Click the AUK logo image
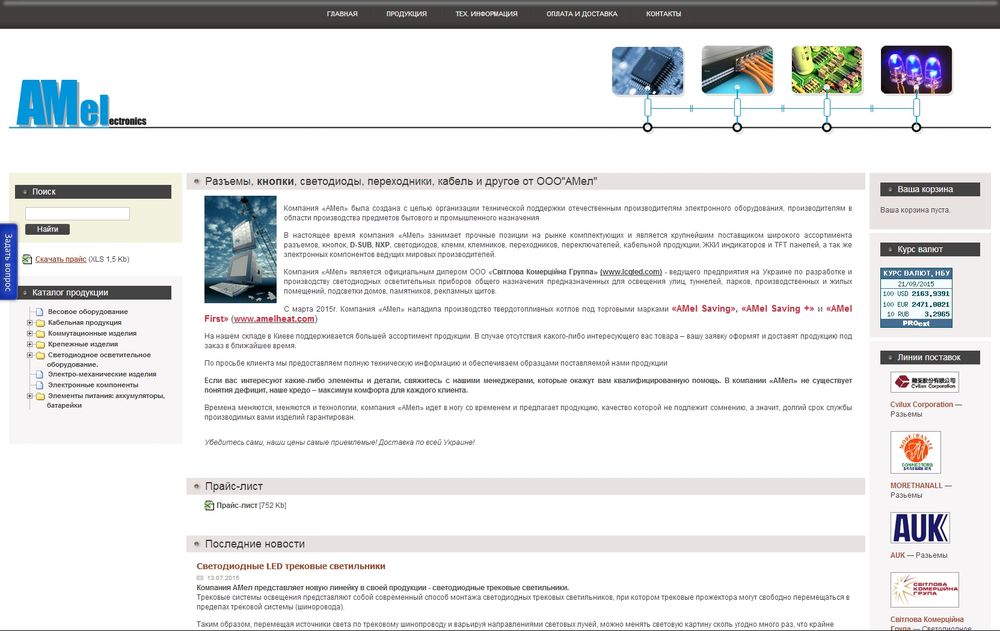Screen dimensions: 1000x631 pos(920,528)
